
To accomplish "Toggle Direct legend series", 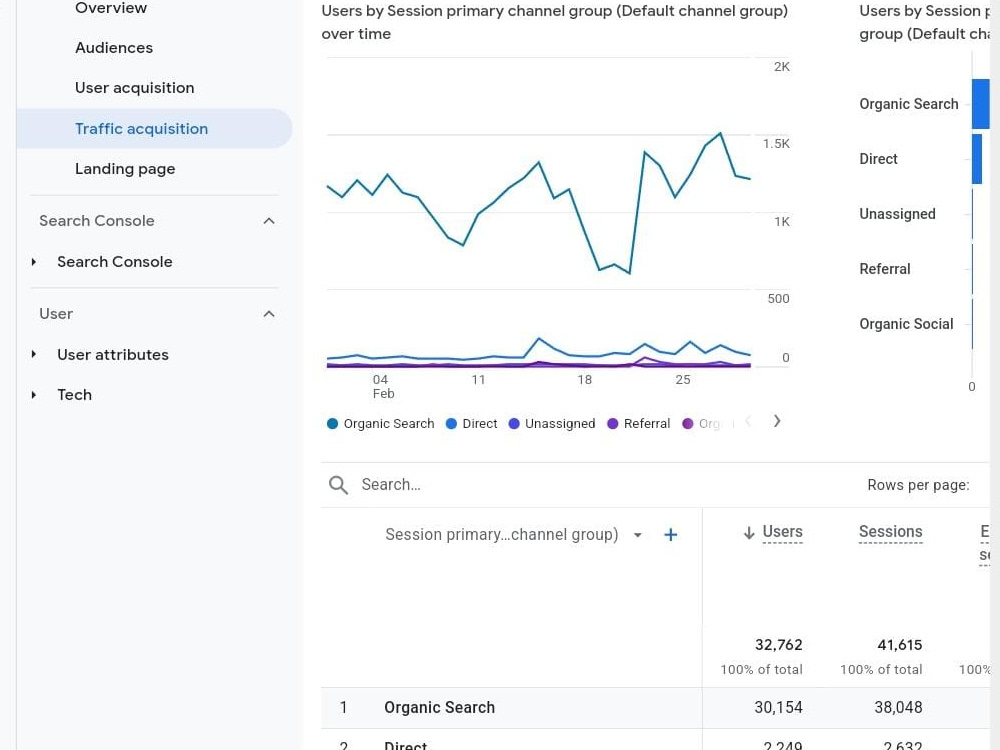I will click(471, 423).
